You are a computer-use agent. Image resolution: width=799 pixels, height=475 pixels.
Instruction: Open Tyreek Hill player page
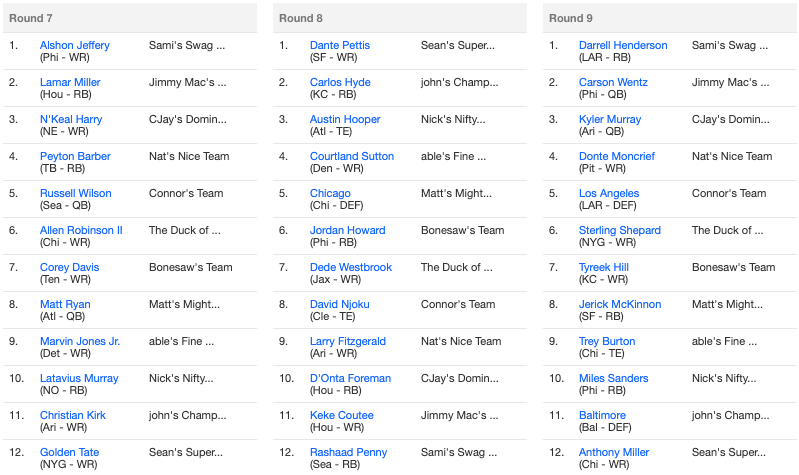tap(603, 267)
